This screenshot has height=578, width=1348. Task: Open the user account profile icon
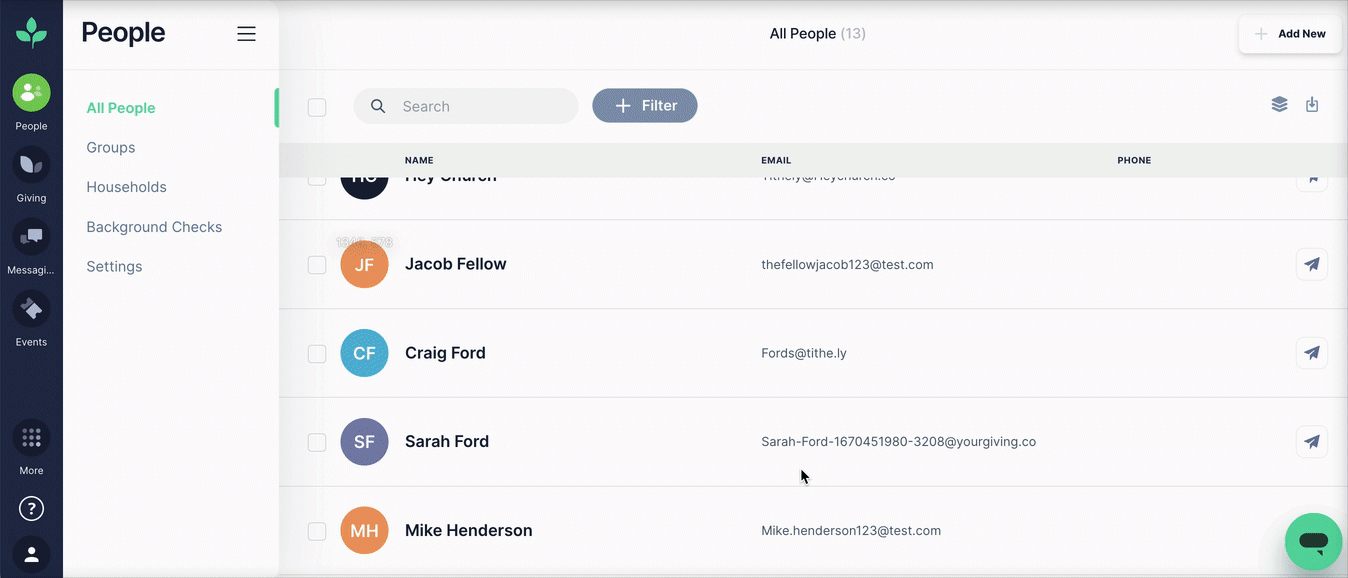pos(31,553)
